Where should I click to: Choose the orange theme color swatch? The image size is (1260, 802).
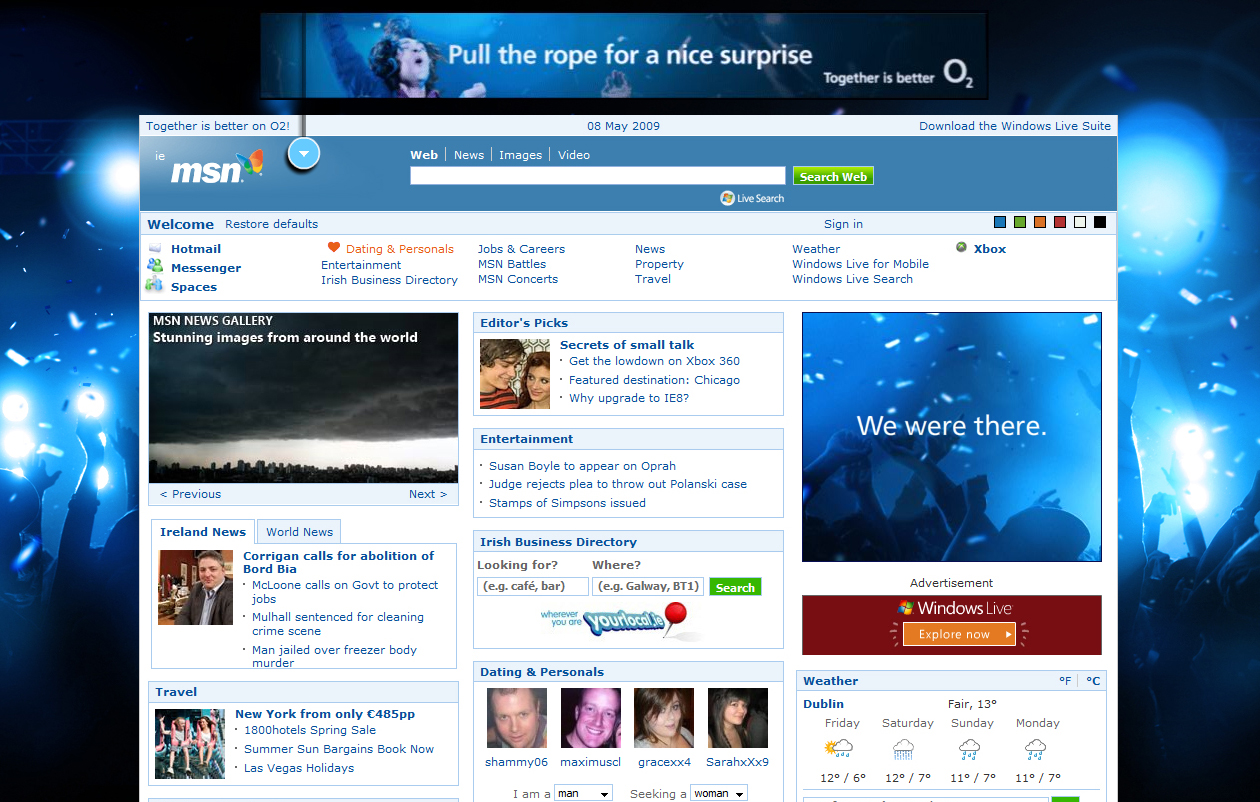tap(1040, 222)
